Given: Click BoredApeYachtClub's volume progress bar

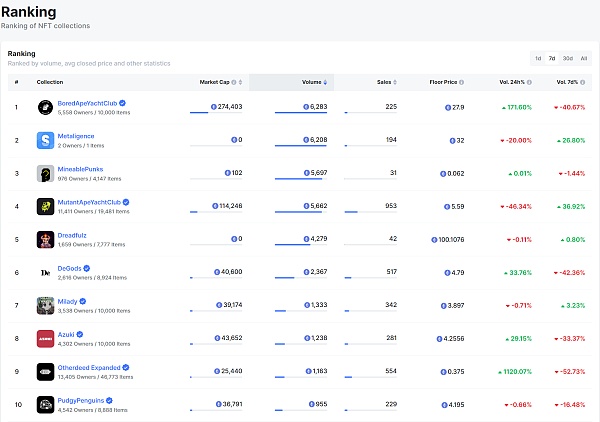Looking at the screenshot, I should tap(299, 113).
